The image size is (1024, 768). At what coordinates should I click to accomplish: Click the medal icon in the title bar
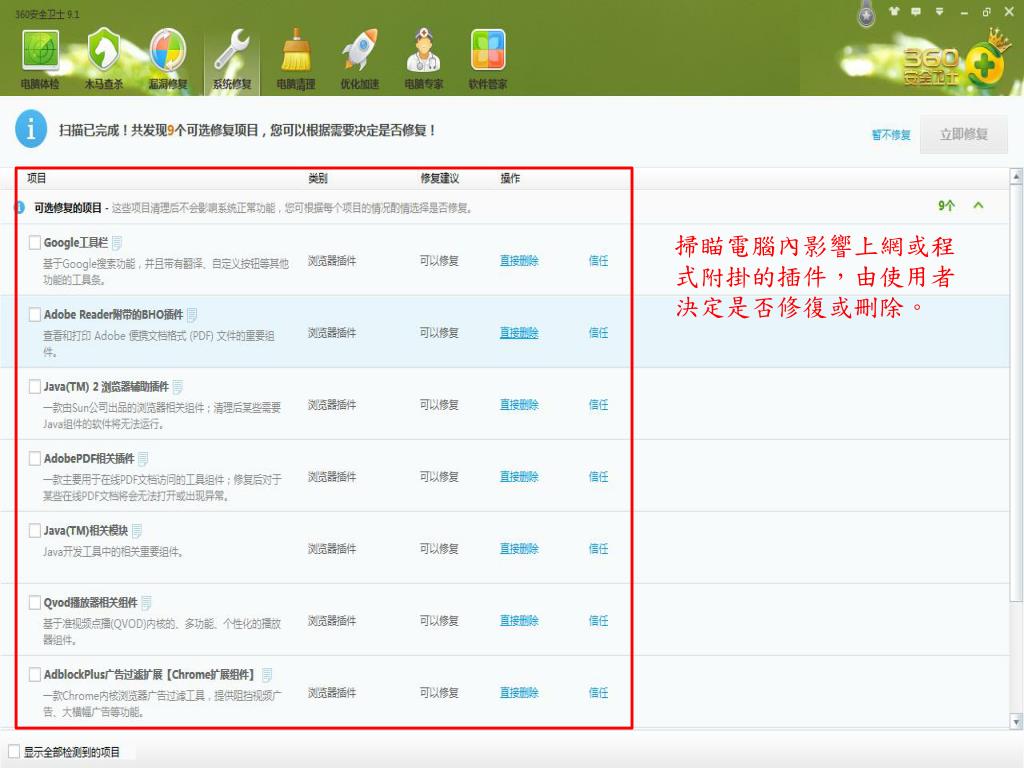(x=867, y=14)
